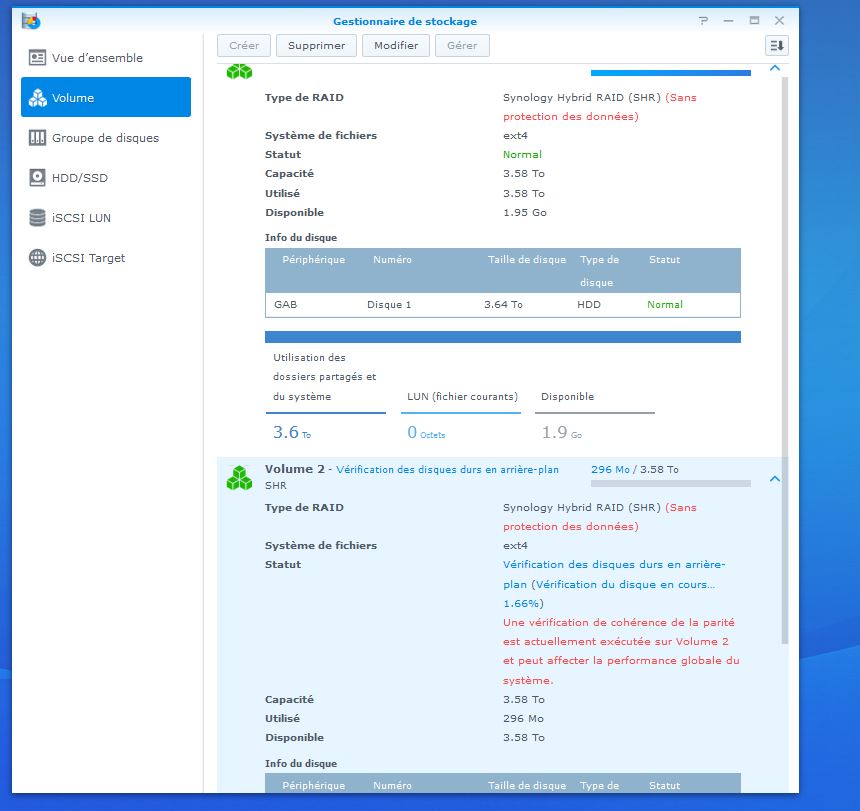
Task: Click the 0 Octets LUN value
Action: [426, 433]
